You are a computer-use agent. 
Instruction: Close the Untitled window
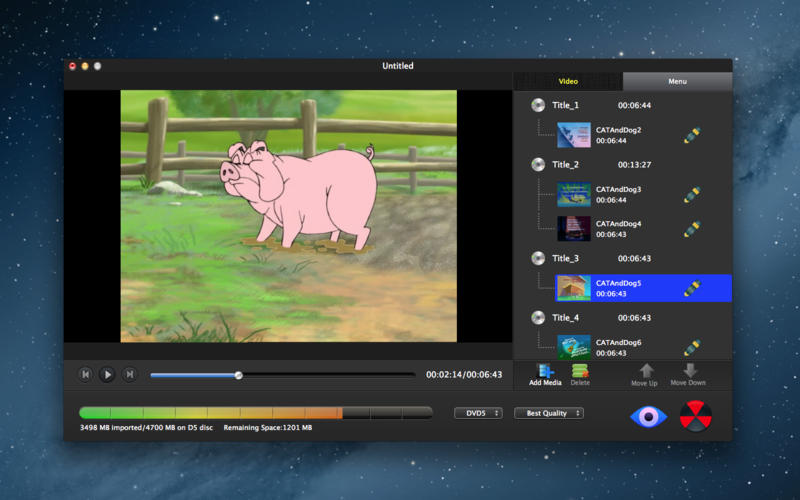coord(72,66)
